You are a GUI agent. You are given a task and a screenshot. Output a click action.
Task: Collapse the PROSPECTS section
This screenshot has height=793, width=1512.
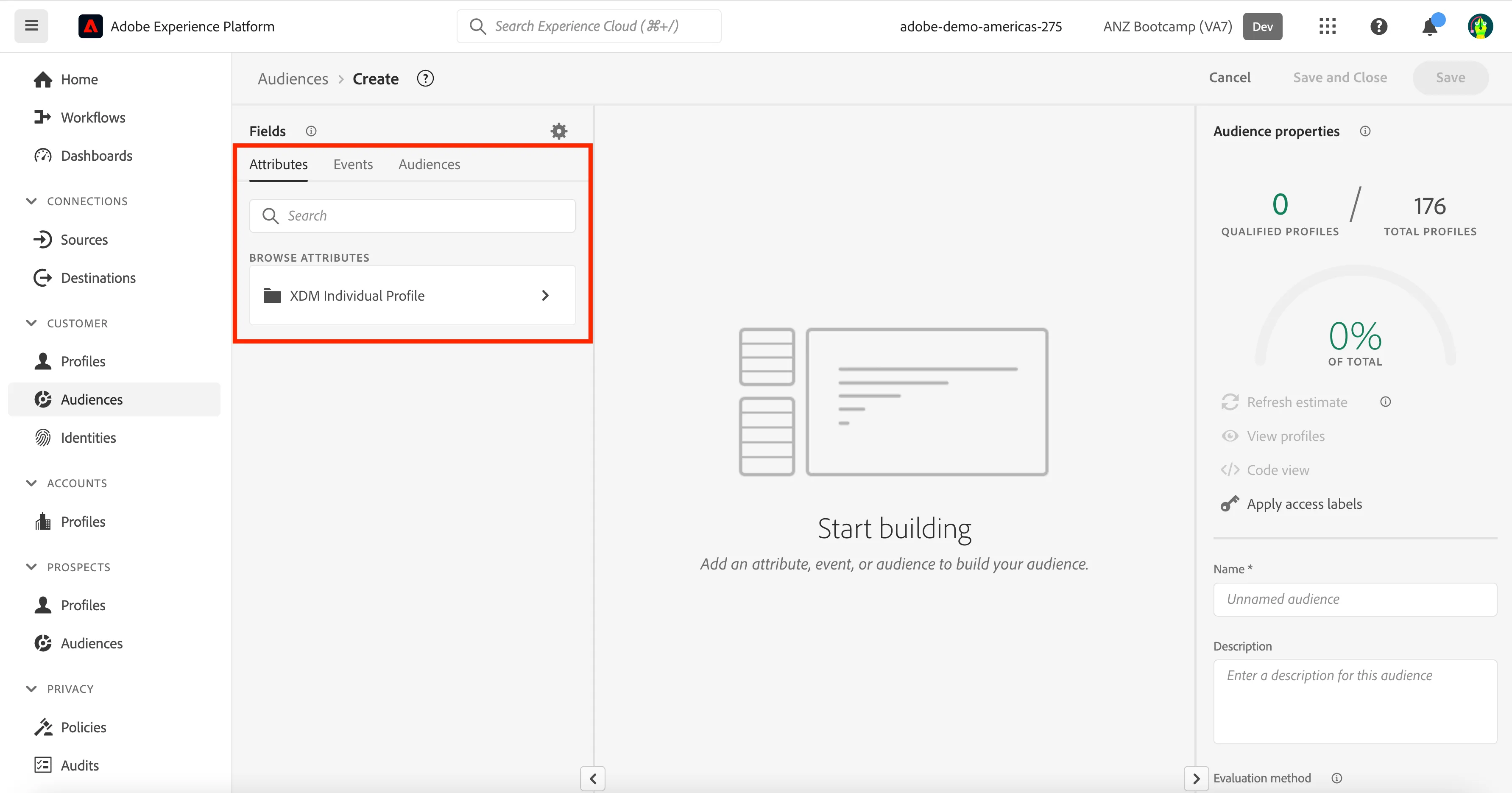pyautogui.click(x=32, y=567)
